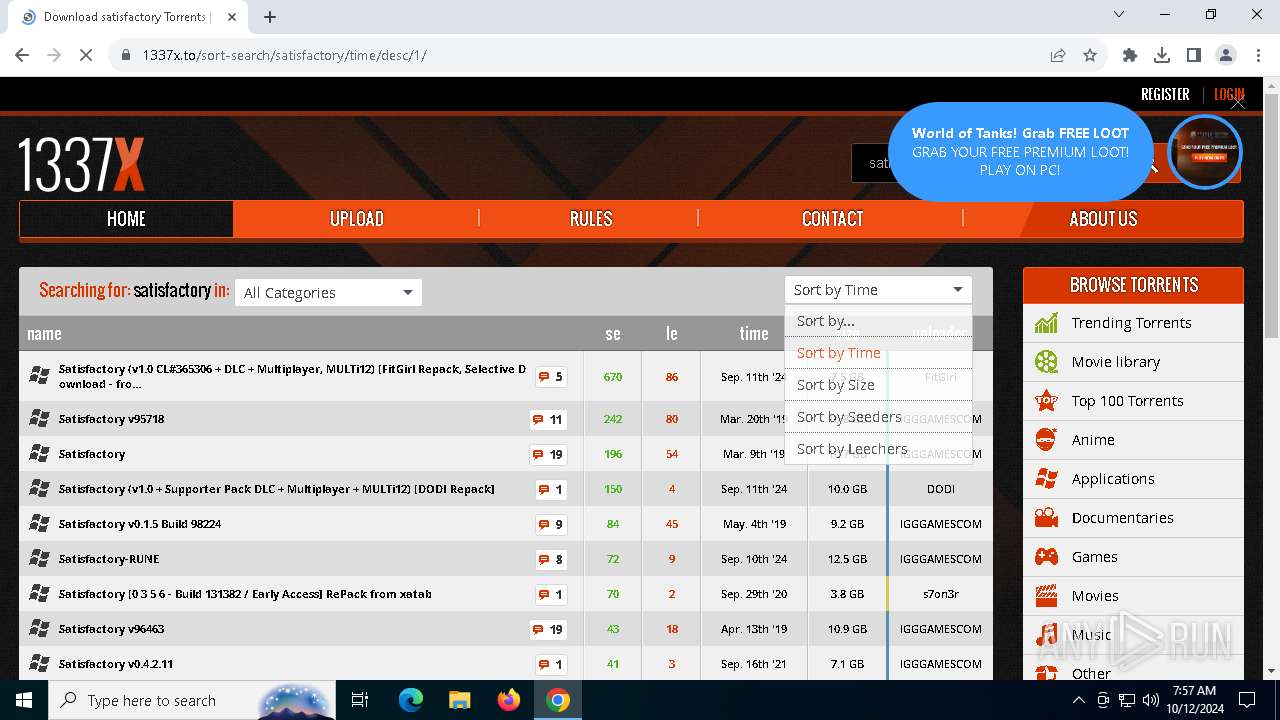Click the Movie library film reel icon
The width and height of the screenshot is (1280, 720).
(1046, 362)
